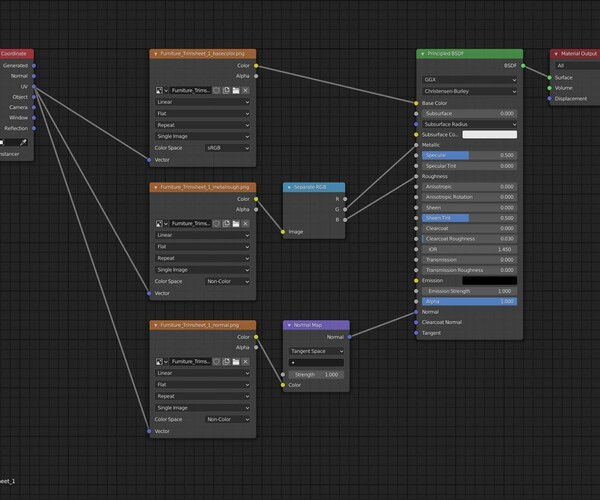Collapse the Material Output node

556,54
